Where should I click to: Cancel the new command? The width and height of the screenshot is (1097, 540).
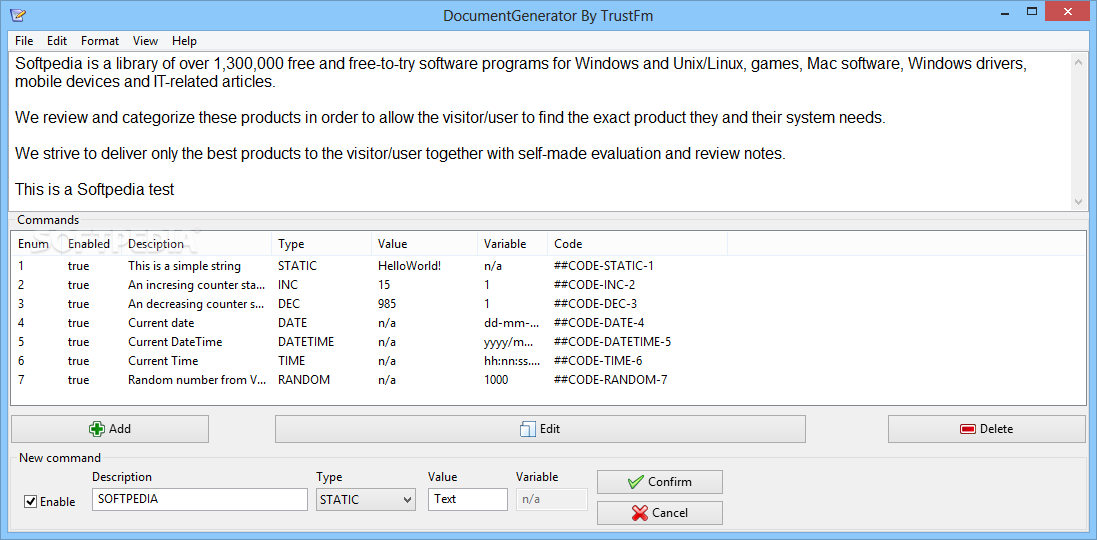[660, 513]
